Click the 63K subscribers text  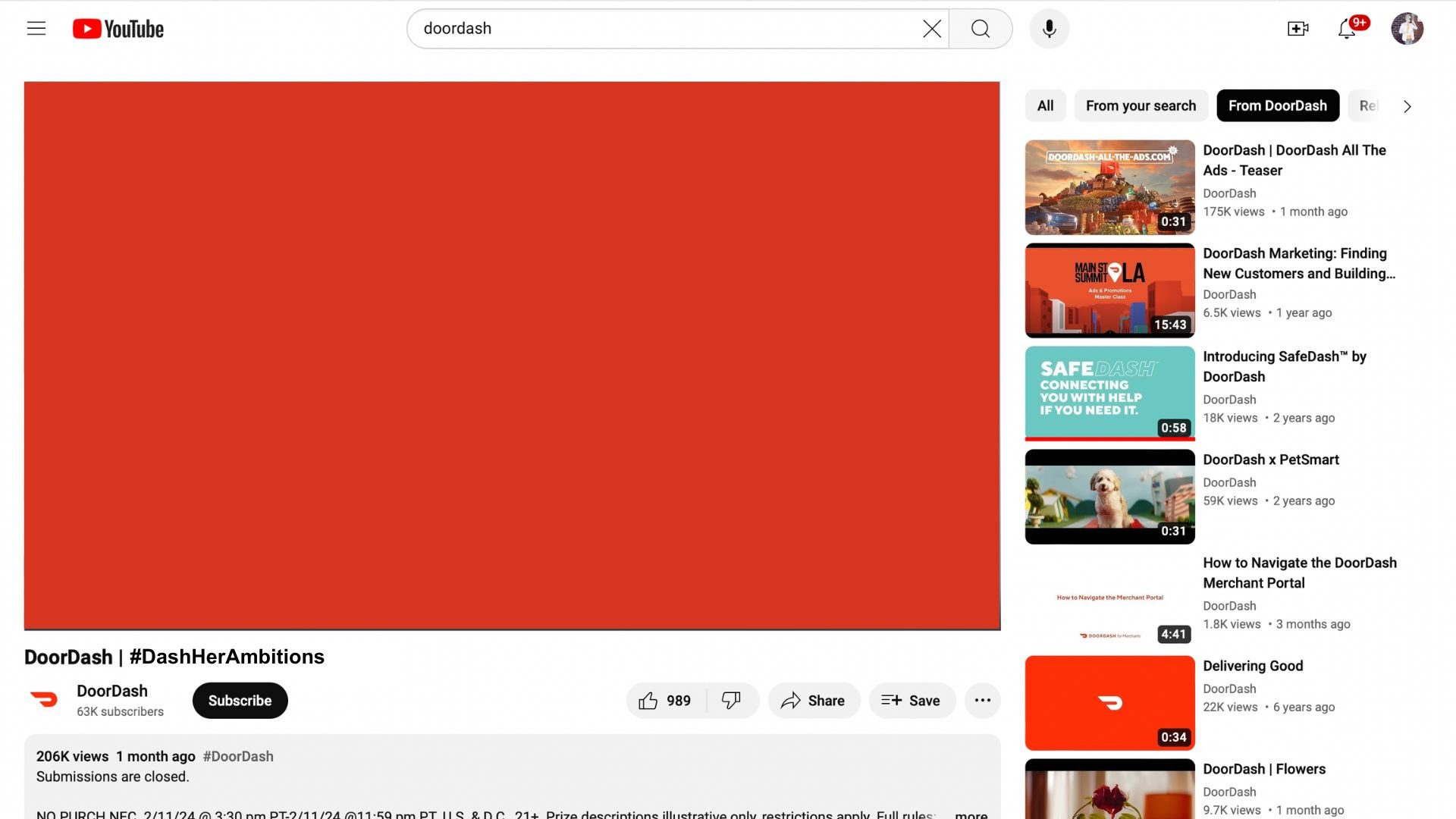[x=120, y=711]
